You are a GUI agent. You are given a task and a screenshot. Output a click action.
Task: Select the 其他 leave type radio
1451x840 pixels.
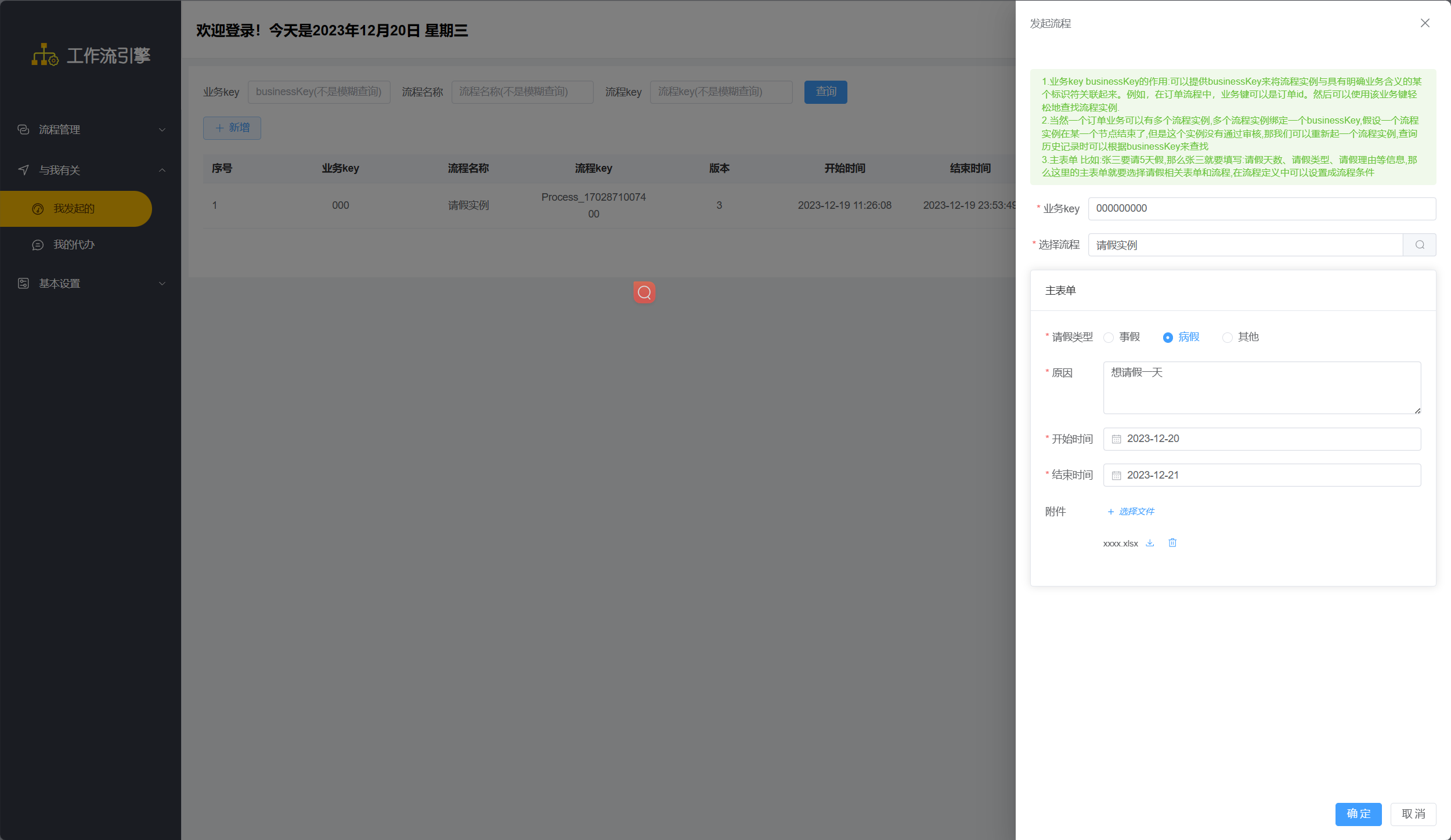(1227, 338)
